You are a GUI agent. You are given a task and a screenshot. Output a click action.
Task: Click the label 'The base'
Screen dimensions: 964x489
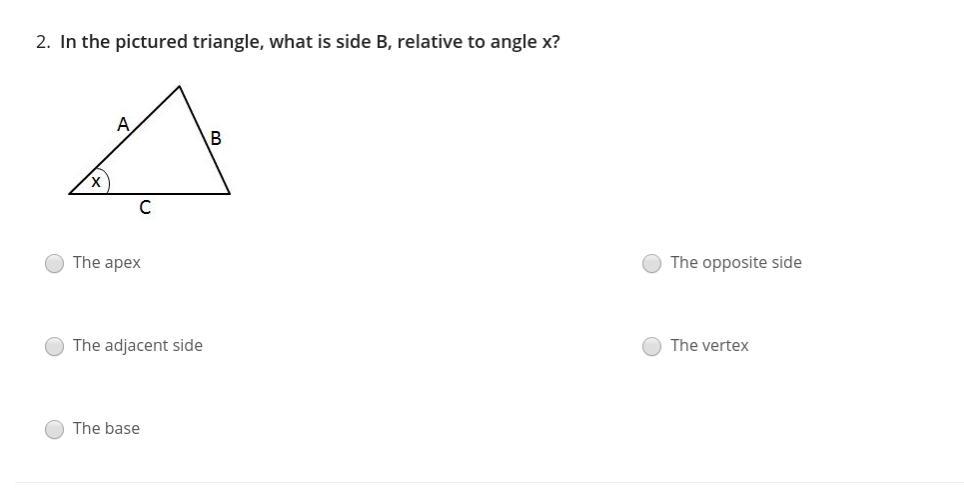click(106, 428)
